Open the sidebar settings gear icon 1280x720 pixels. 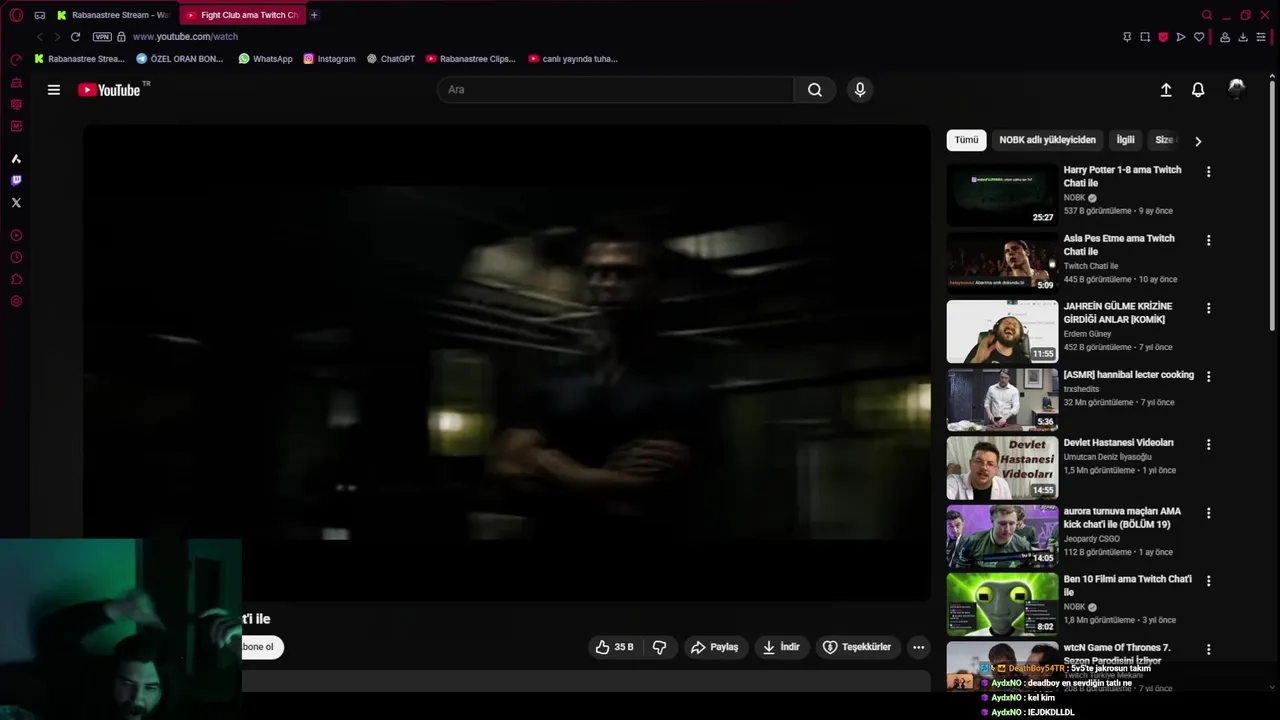coord(16,302)
